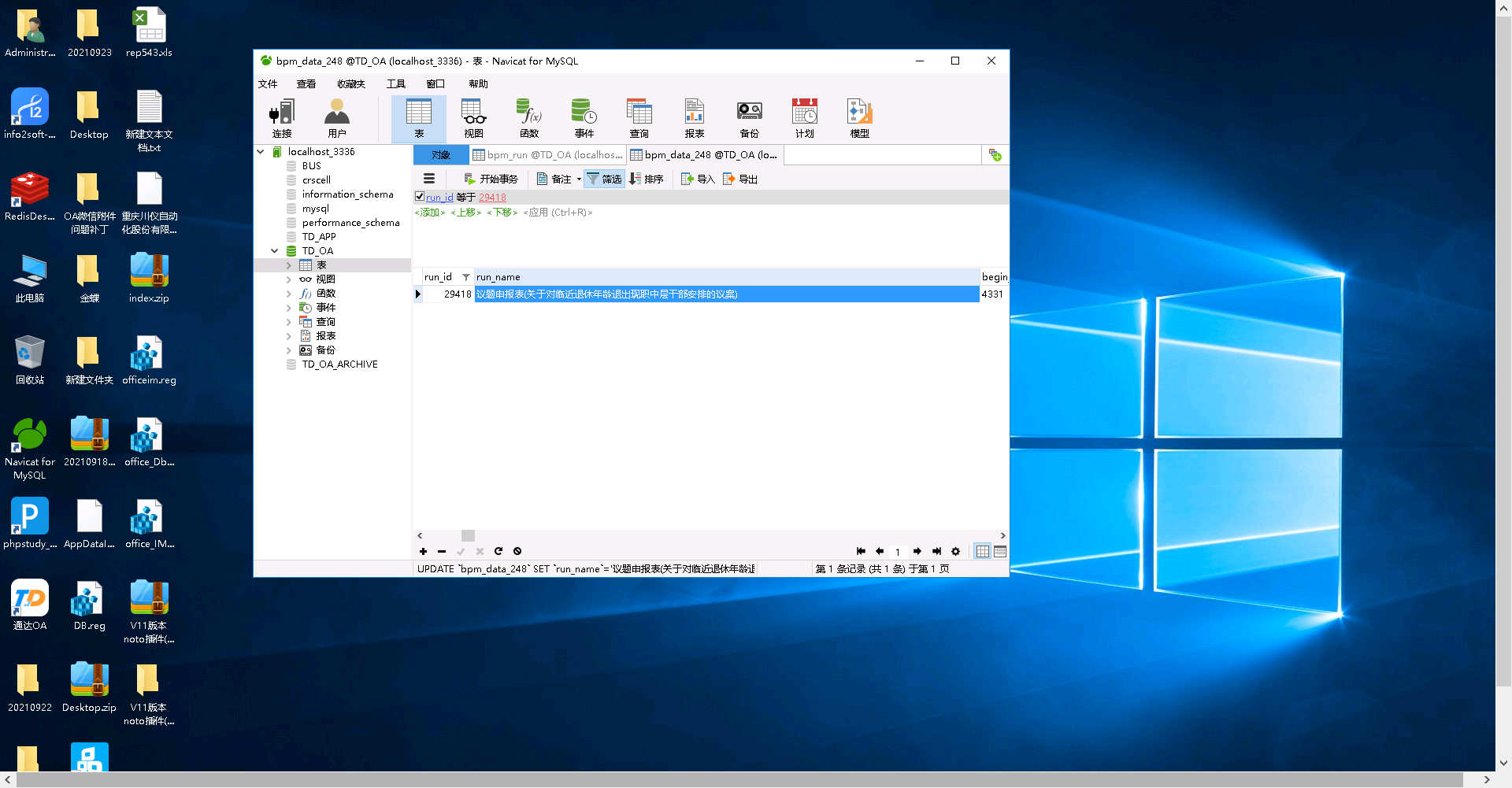Open the 收藏夹 (Favorites) menu
This screenshot has height=788, width=1512.
pyautogui.click(x=351, y=83)
